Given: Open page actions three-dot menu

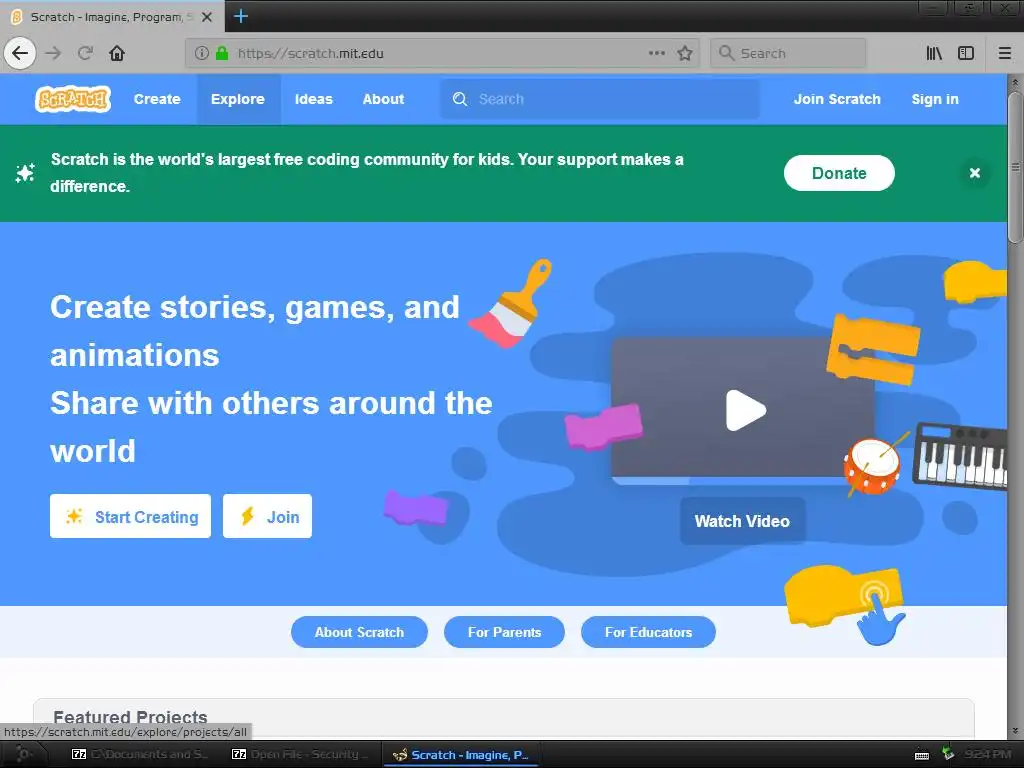Looking at the screenshot, I should click(657, 53).
